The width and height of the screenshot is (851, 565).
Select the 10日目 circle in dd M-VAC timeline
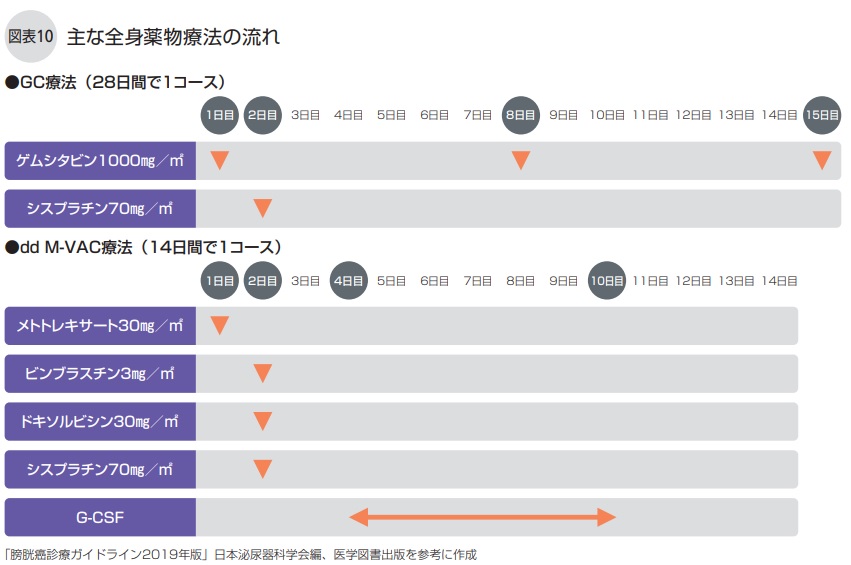606,281
